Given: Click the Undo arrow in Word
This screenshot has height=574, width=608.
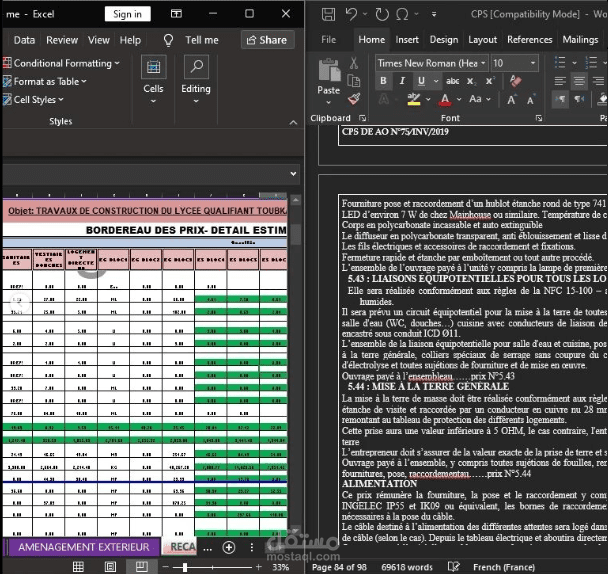Looking at the screenshot, I should click(351, 15).
